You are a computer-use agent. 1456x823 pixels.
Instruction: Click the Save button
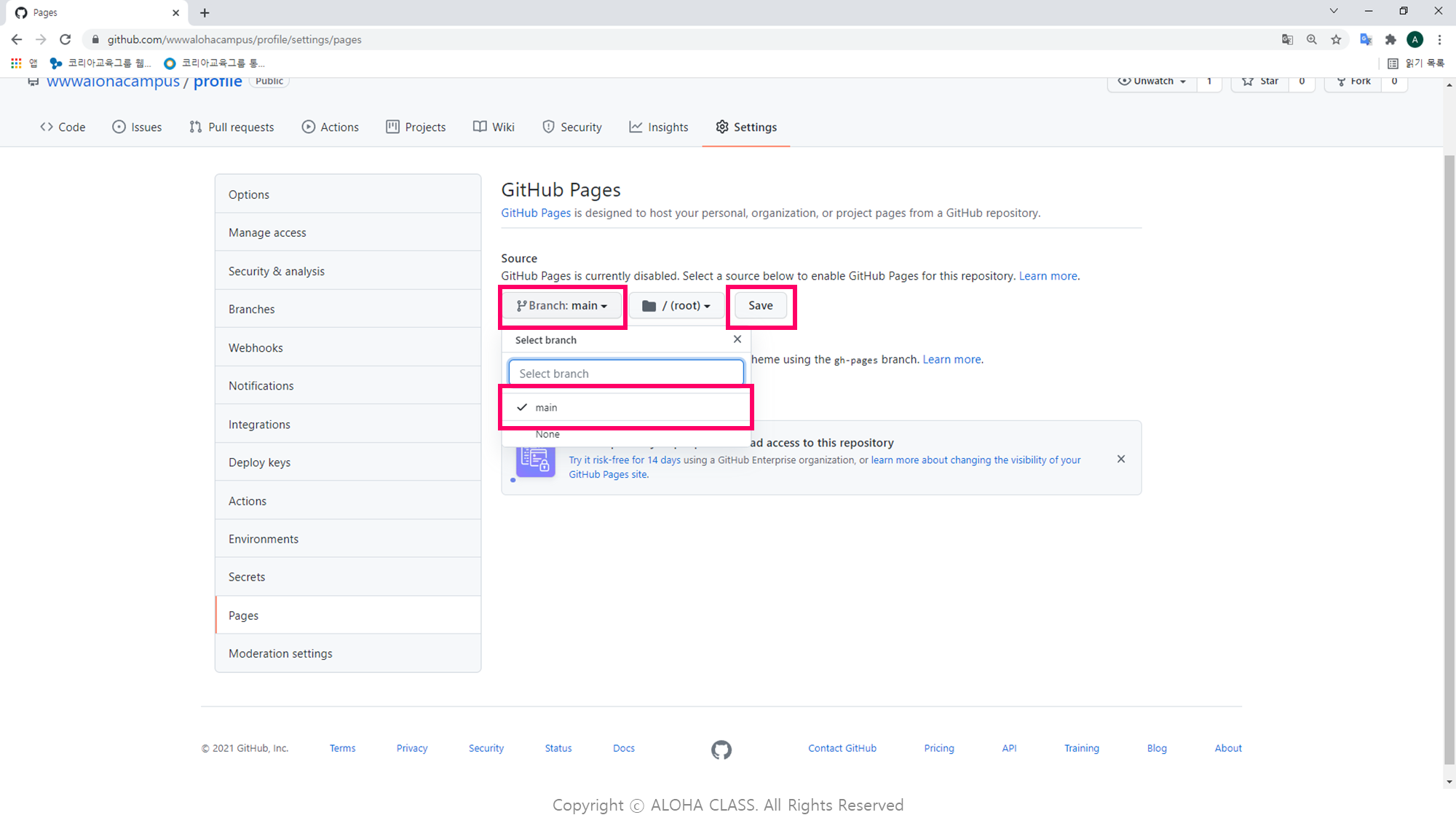[x=760, y=306]
